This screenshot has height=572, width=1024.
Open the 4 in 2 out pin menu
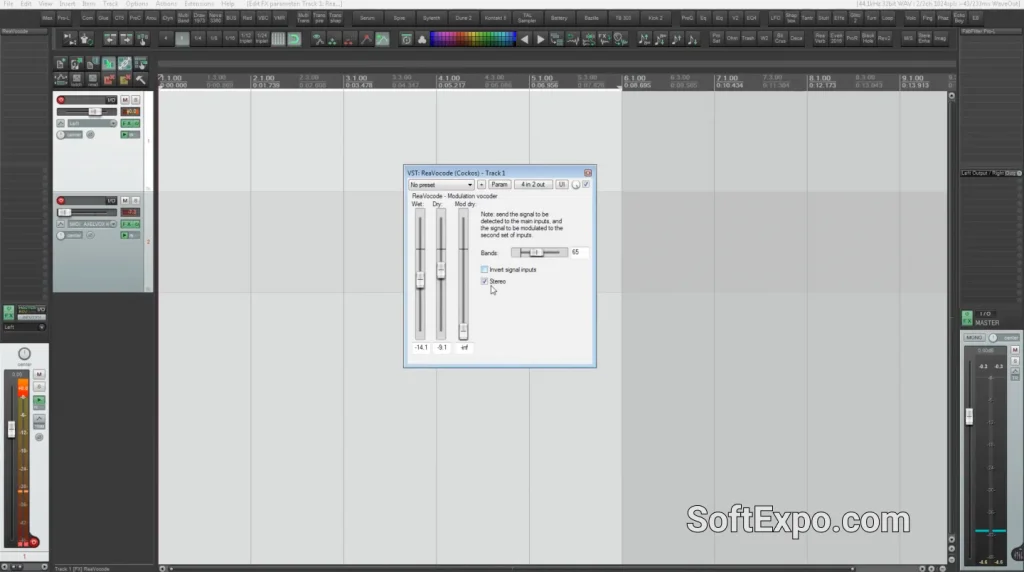coord(533,185)
